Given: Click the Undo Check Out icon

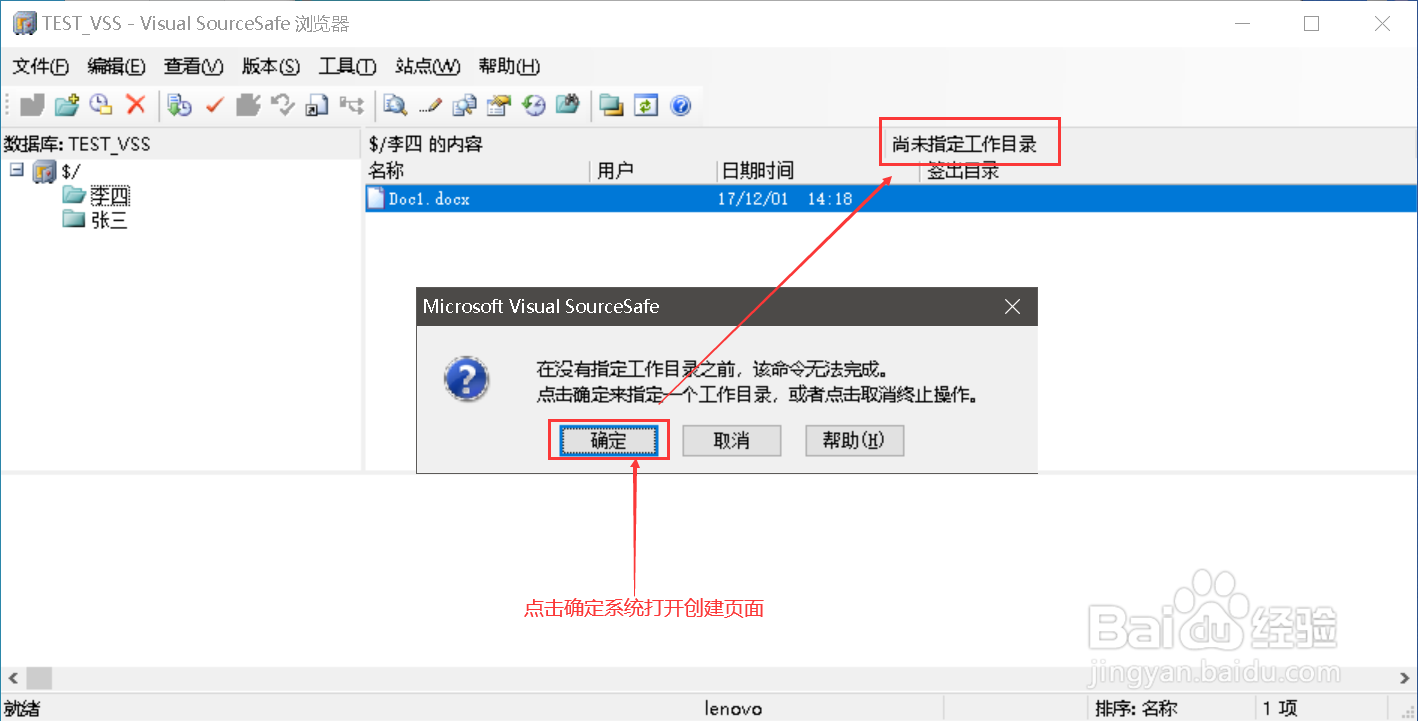Looking at the screenshot, I should point(283,104).
